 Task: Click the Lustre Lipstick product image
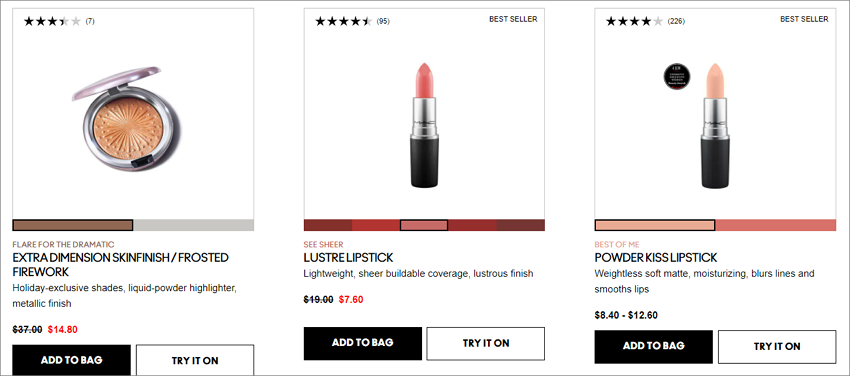coord(424,126)
